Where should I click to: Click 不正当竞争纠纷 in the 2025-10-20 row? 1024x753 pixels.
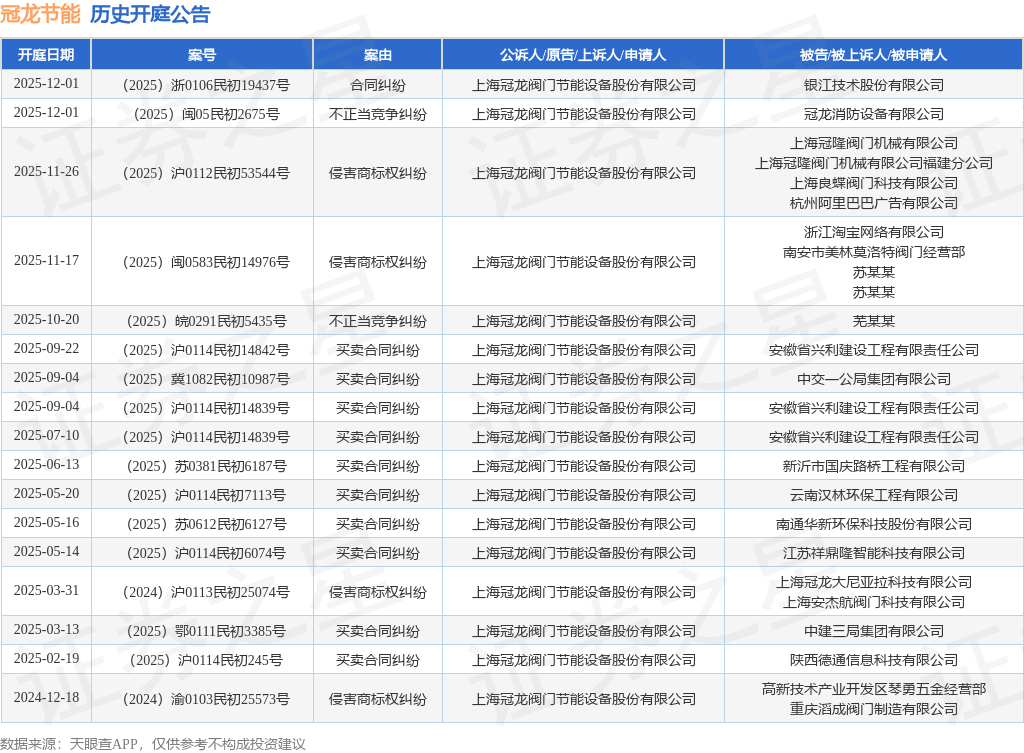pos(377,321)
